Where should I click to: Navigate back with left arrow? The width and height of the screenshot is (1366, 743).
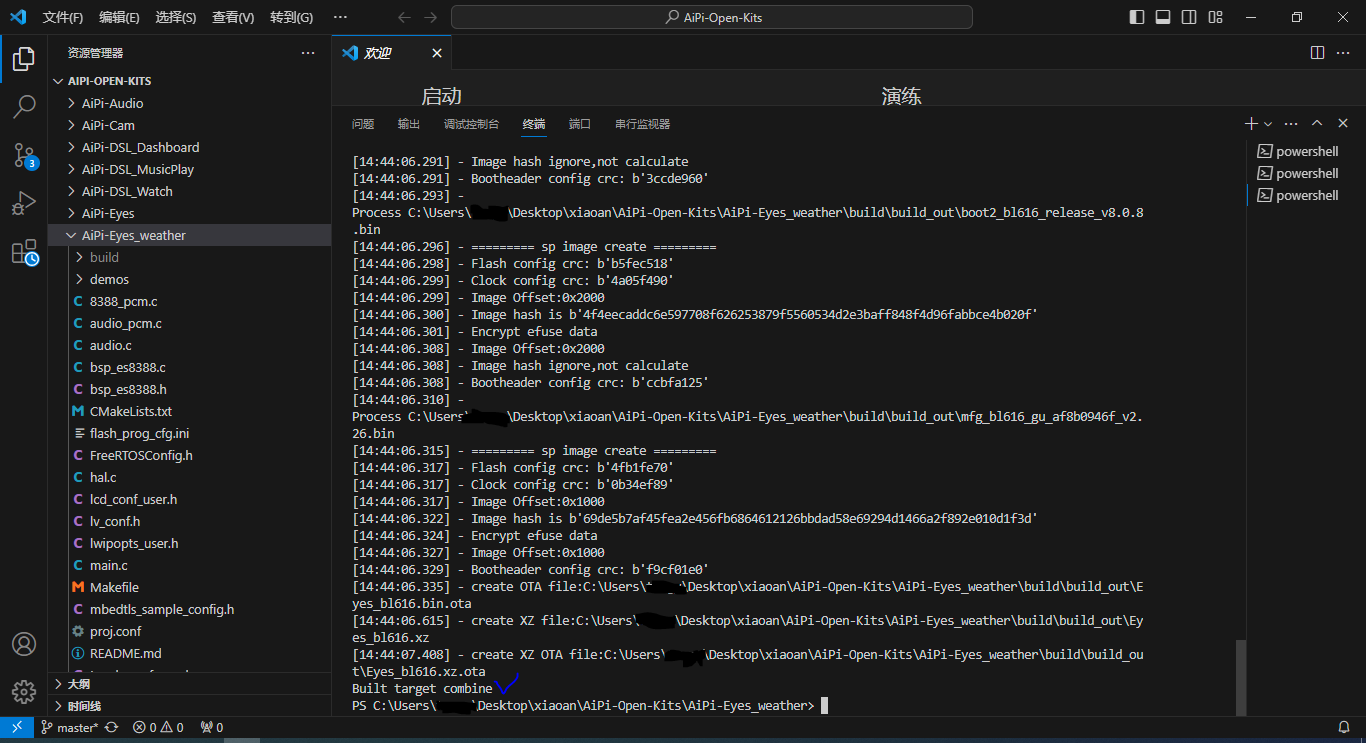(404, 17)
